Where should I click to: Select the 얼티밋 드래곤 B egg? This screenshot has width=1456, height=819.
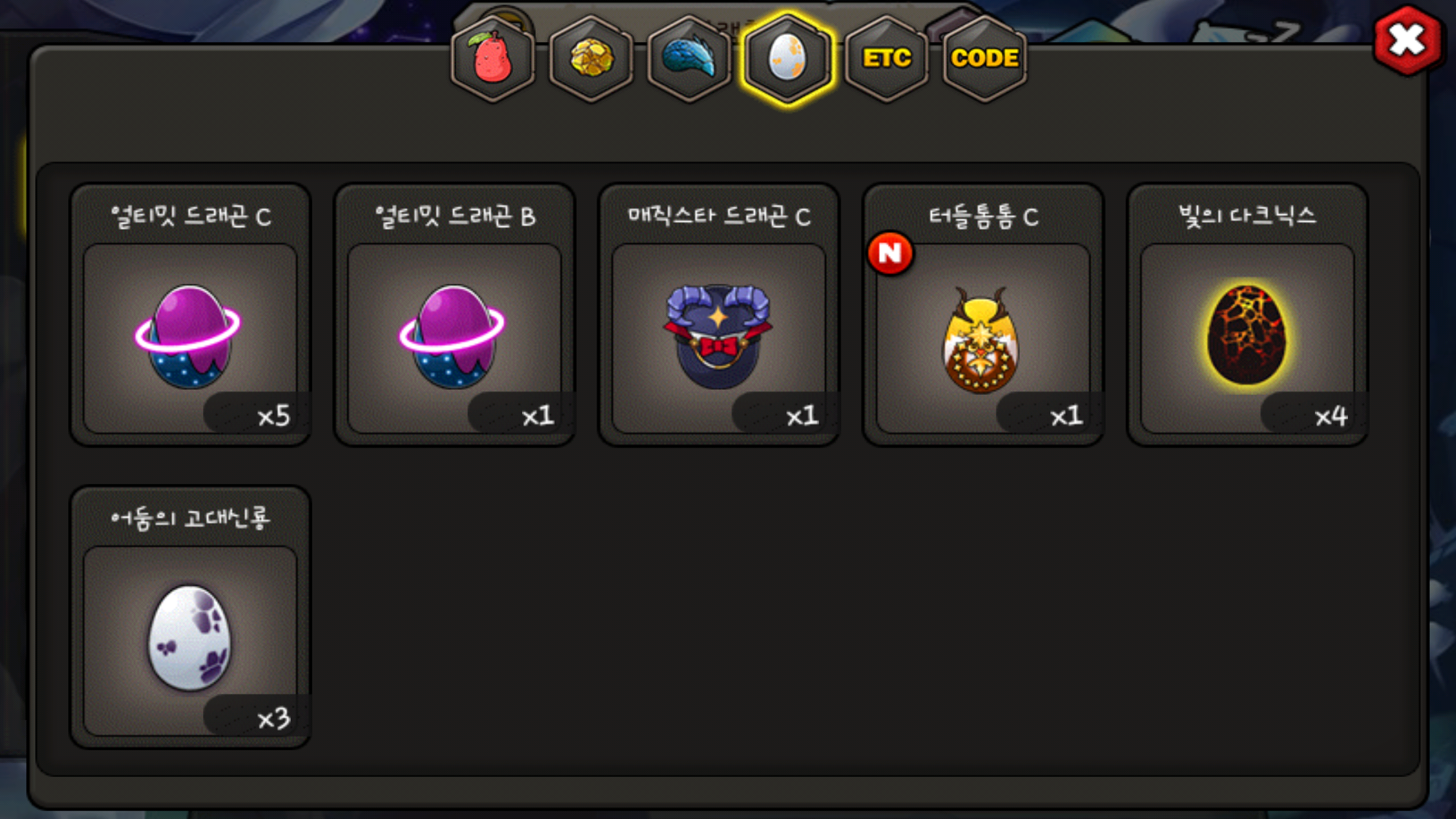[x=454, y=338]
